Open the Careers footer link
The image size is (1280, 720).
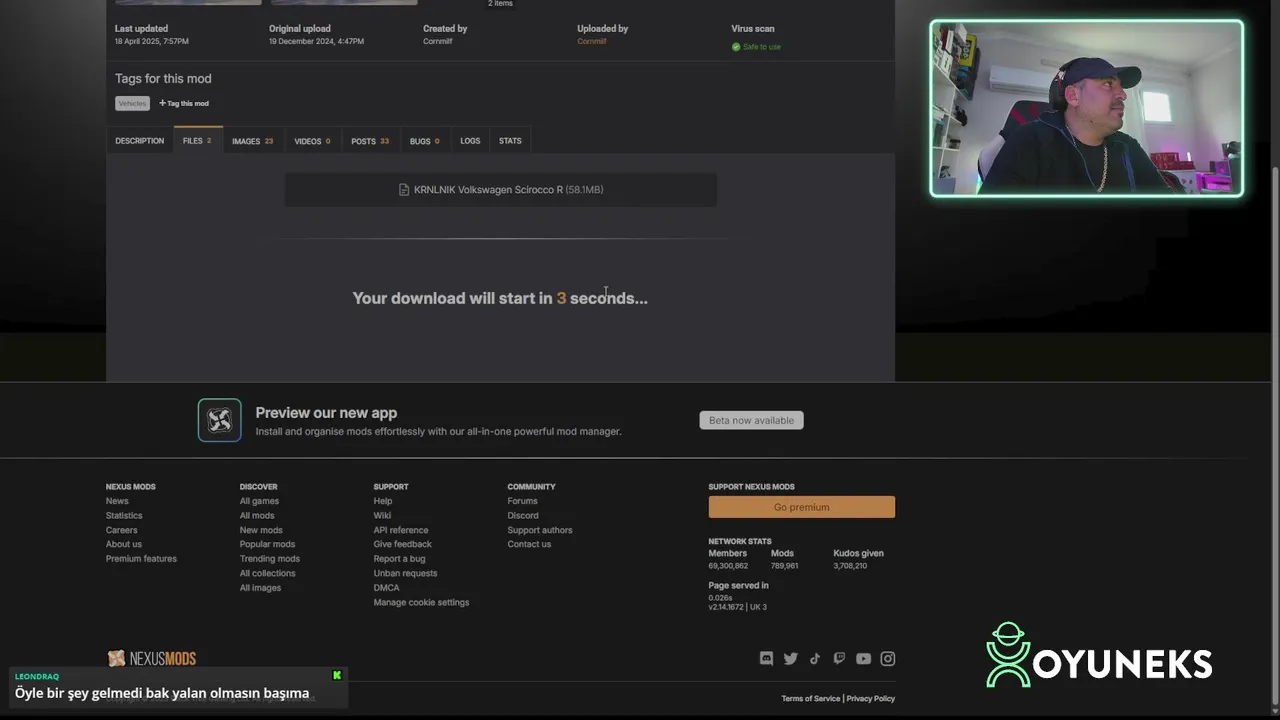tap(122, 530)
